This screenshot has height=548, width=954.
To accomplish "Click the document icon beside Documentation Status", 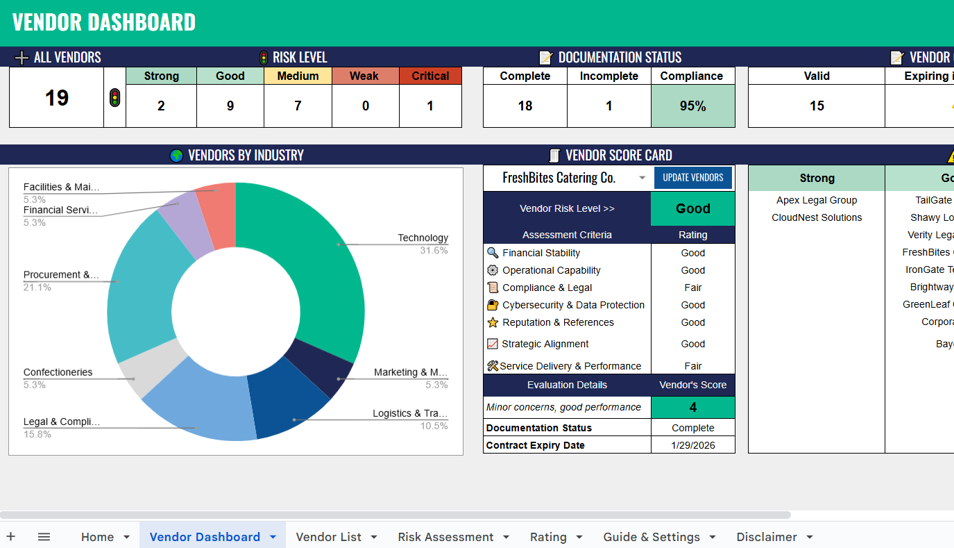I will click(x=545, y=58).
